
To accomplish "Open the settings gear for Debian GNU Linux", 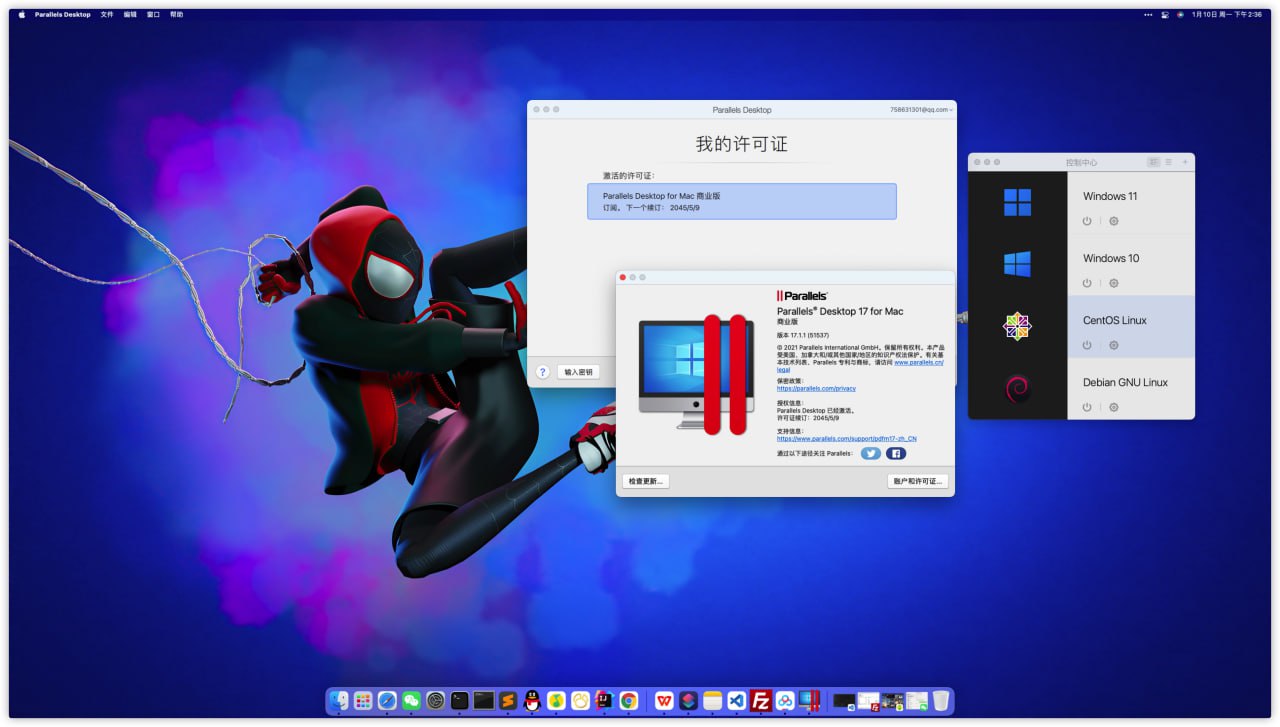I will click(1113, 407).
